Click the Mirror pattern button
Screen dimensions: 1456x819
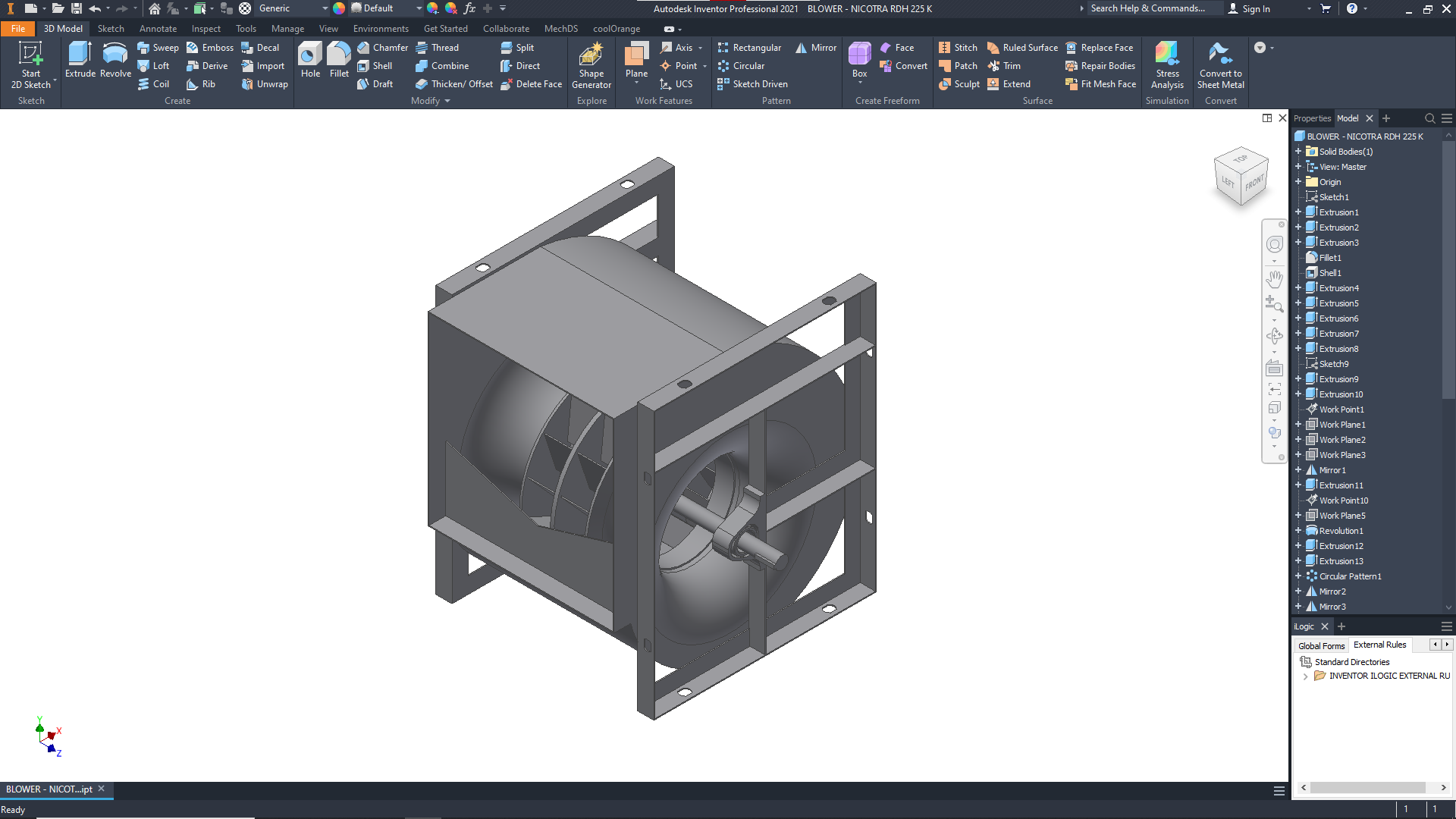pos(816,48)
